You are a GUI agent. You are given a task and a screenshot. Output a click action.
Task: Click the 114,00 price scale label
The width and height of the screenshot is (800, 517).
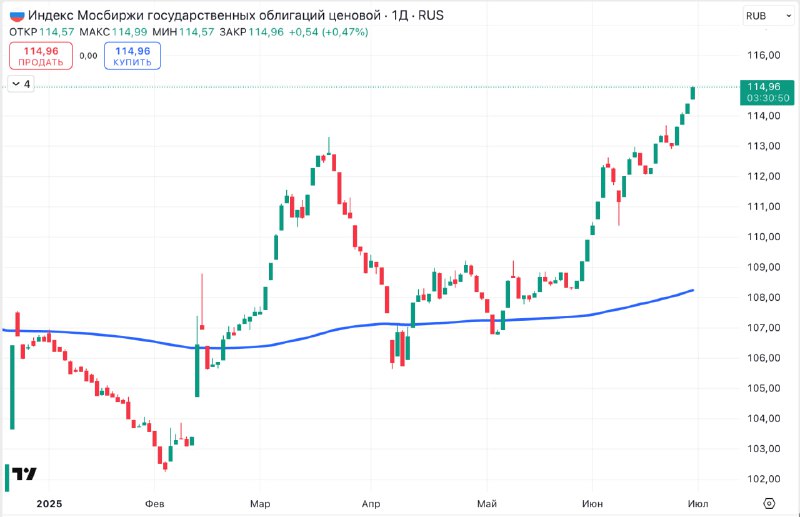click(x=764, y=116)
